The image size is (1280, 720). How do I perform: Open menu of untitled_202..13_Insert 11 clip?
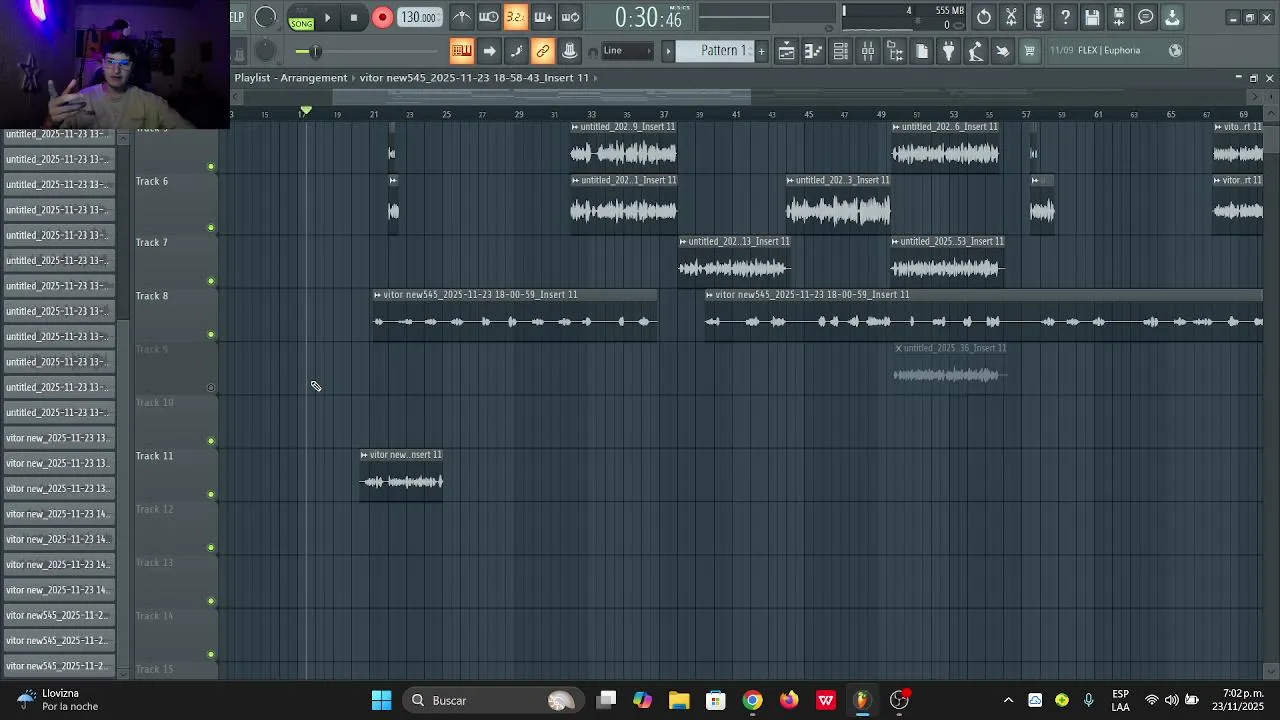pyautogui.click(x=683, y=241)
